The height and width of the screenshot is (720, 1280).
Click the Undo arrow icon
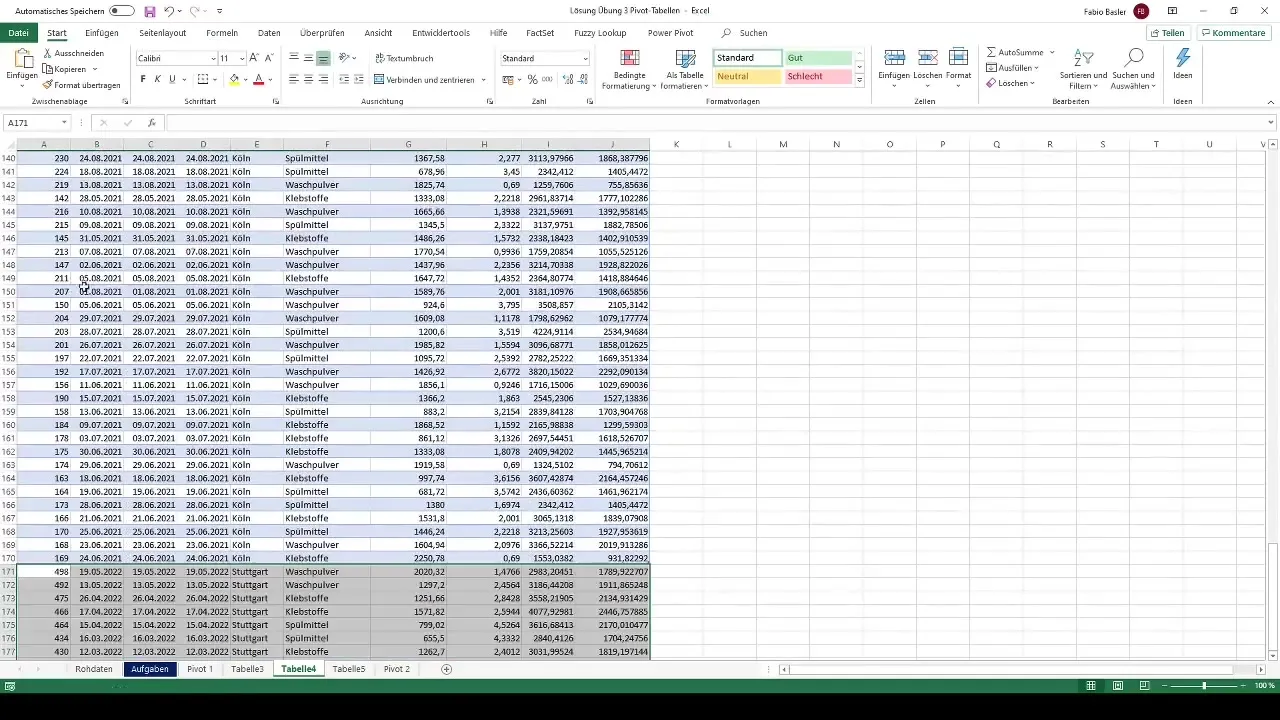[170, 11]
